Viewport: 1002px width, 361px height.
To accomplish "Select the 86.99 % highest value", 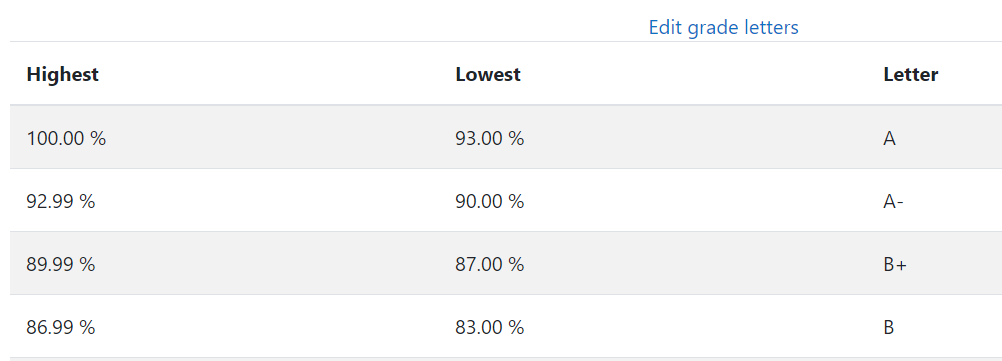I will pos(61,328).
